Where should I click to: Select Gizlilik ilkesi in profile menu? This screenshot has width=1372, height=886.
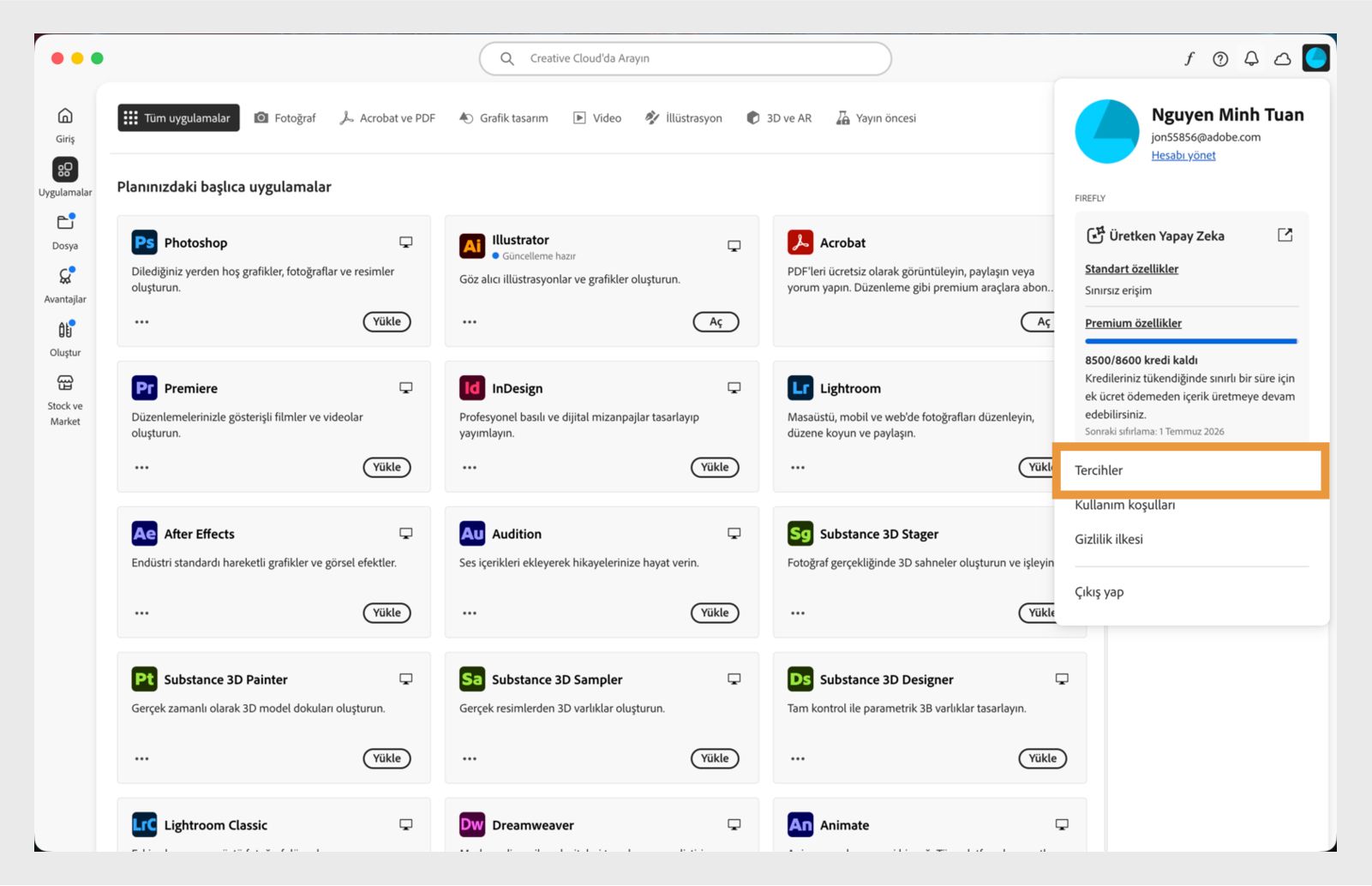pos(1109,539)
